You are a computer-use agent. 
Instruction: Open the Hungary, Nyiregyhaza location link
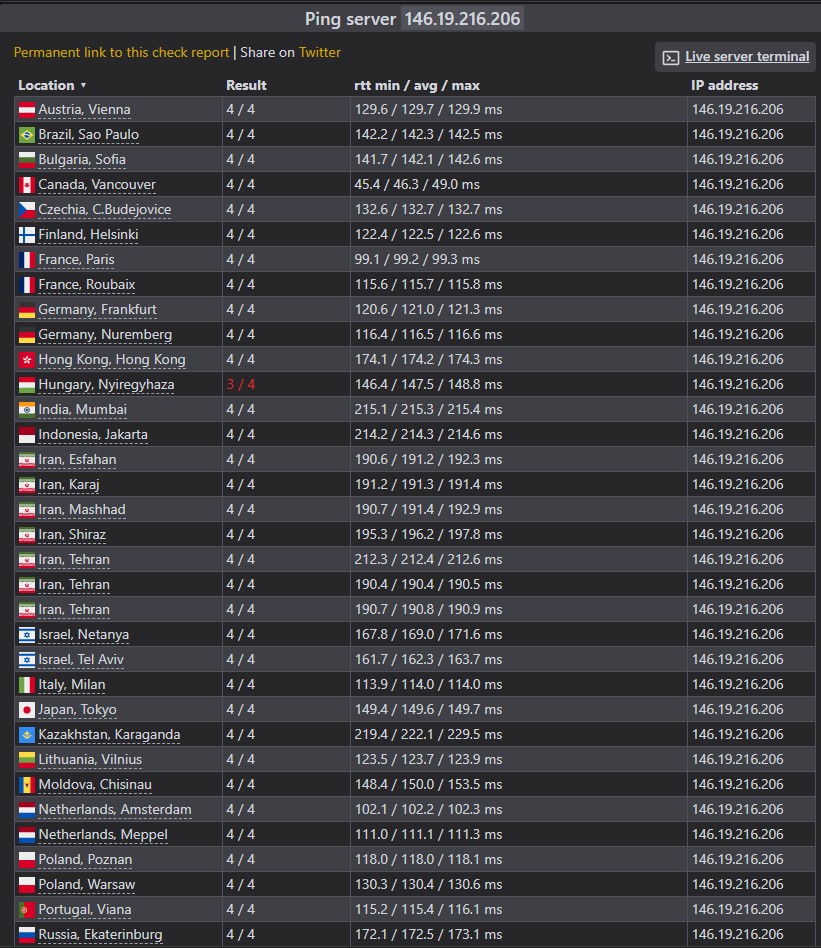106,385
